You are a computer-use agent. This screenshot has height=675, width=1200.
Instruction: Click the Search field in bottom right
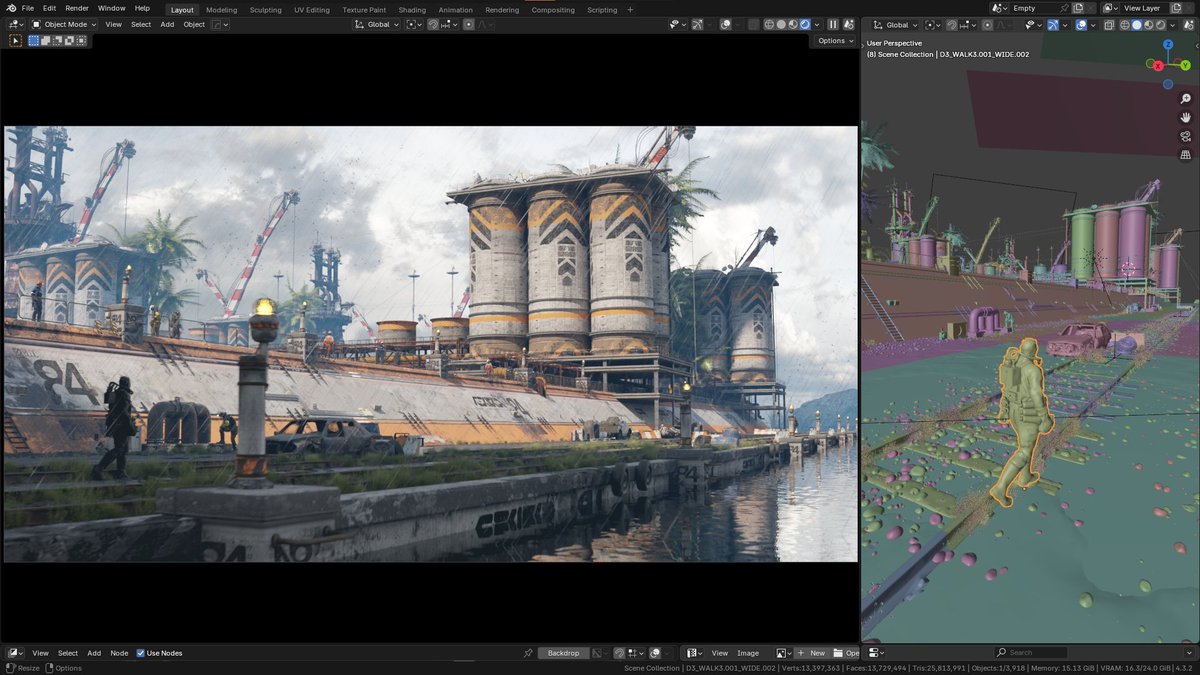pyautogui.click(x=1031, y=653)
